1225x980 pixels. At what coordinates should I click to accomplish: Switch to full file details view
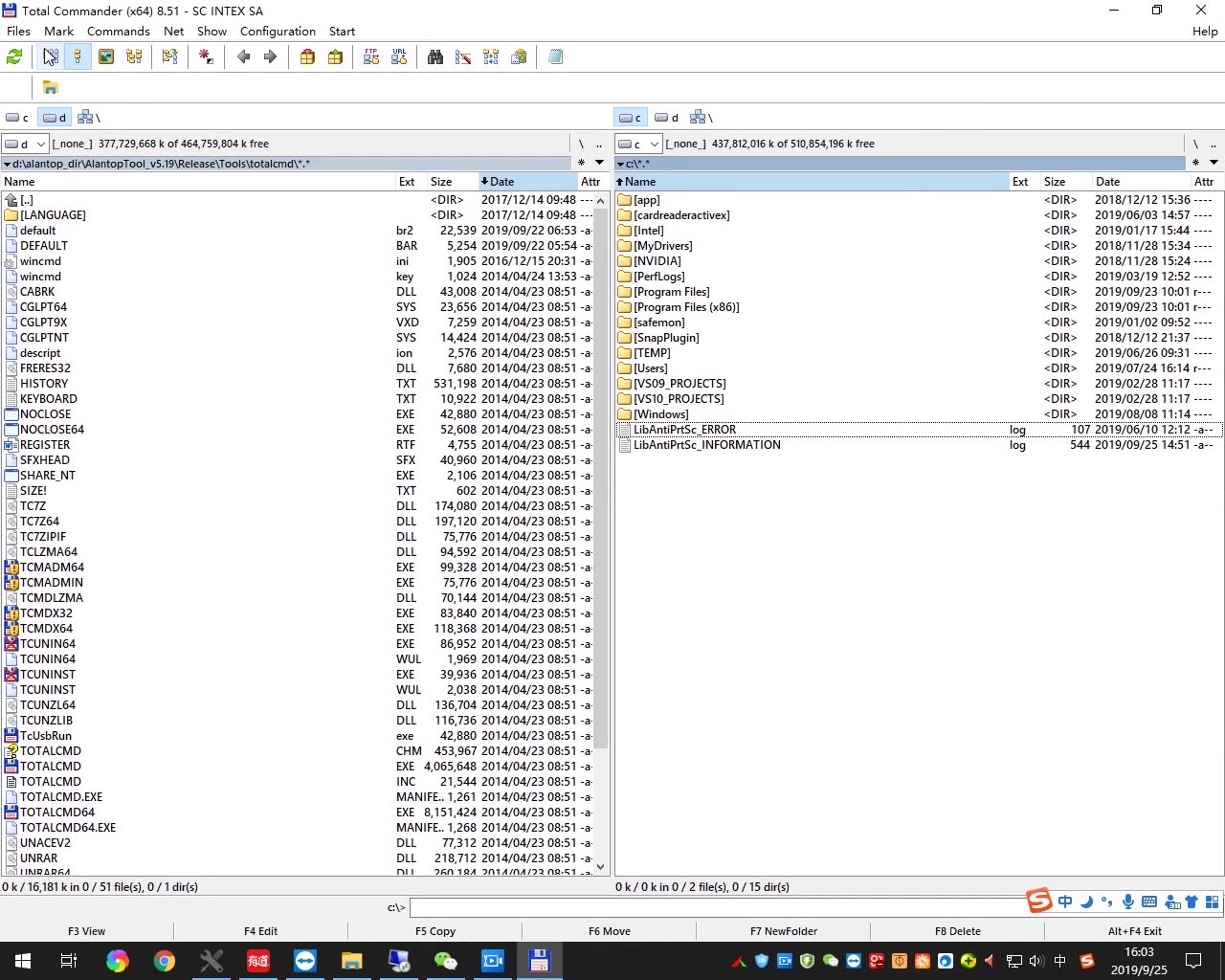click(78, 57)
